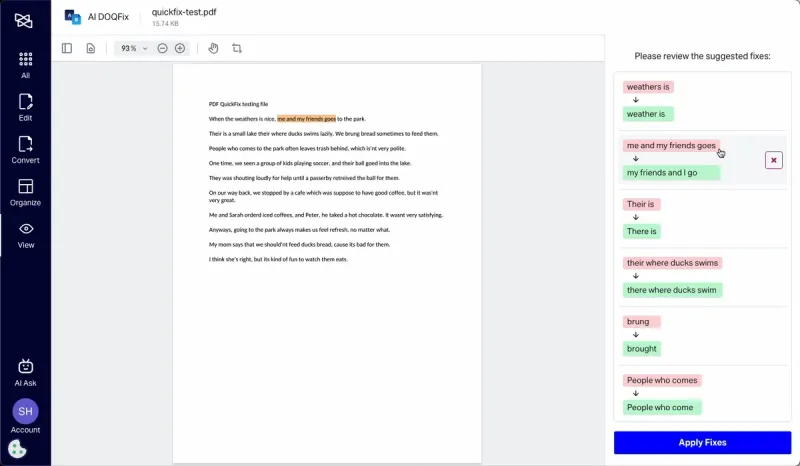Click the AI DOQFix logo icon
Image resolution: width=800 pixels, height=466 pixels.
(x=72, y=17)
